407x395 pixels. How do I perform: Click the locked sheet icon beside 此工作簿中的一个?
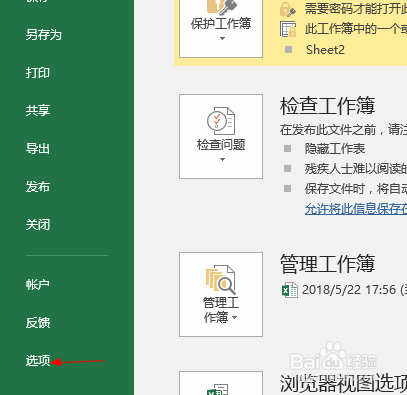(x=288, y=29)
